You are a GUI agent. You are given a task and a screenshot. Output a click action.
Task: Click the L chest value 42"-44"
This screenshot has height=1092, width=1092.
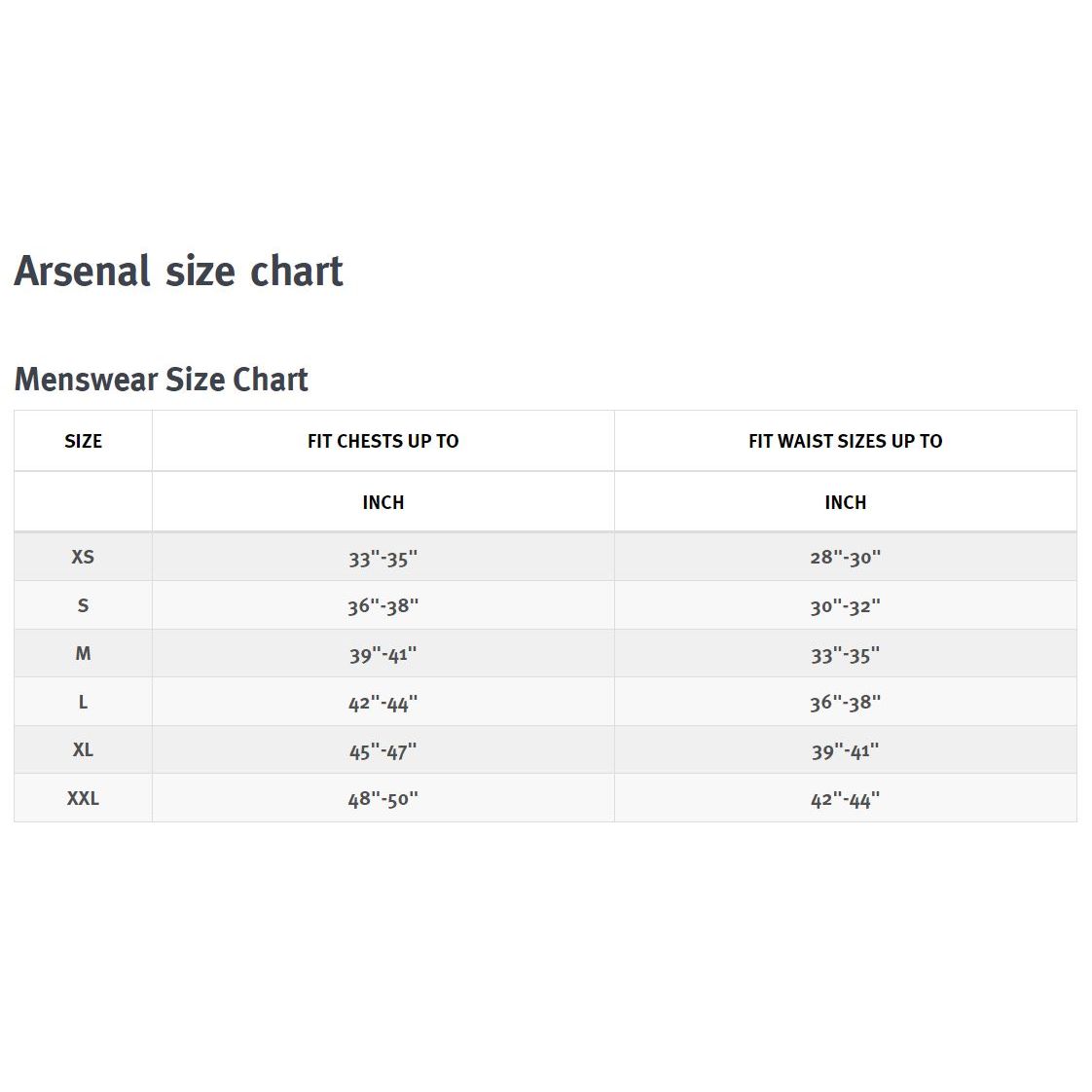[382, 703]
